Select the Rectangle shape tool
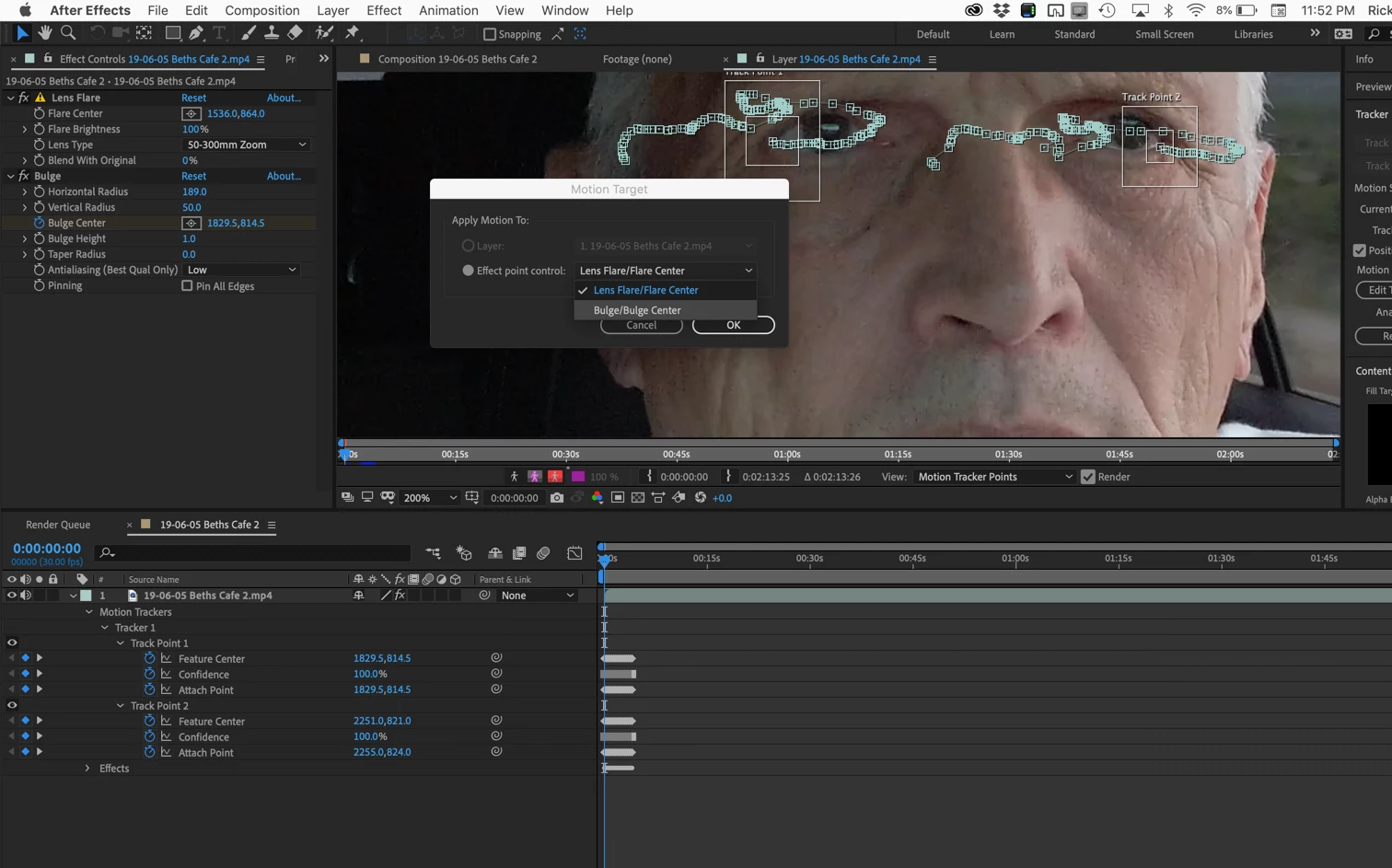Viewport: 1392px width, 868px height. pyautogui.click(x=172, y=33)
